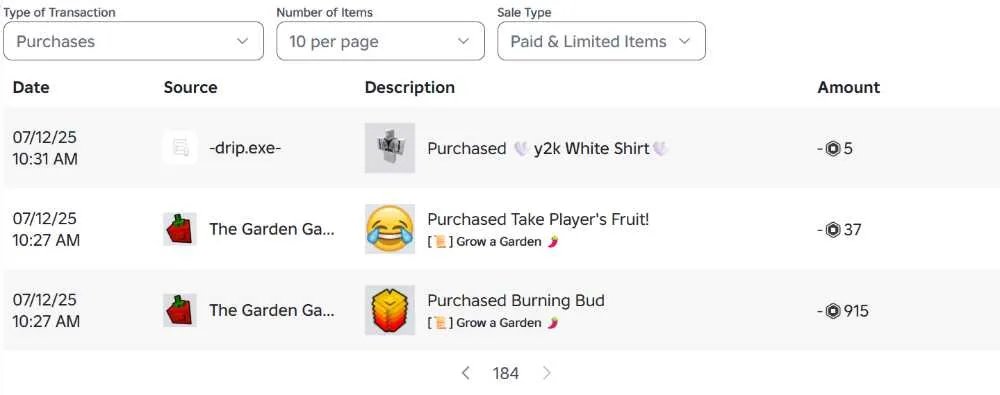Click the Date column header
The image size is (1000, 395).
click(31, 87)
